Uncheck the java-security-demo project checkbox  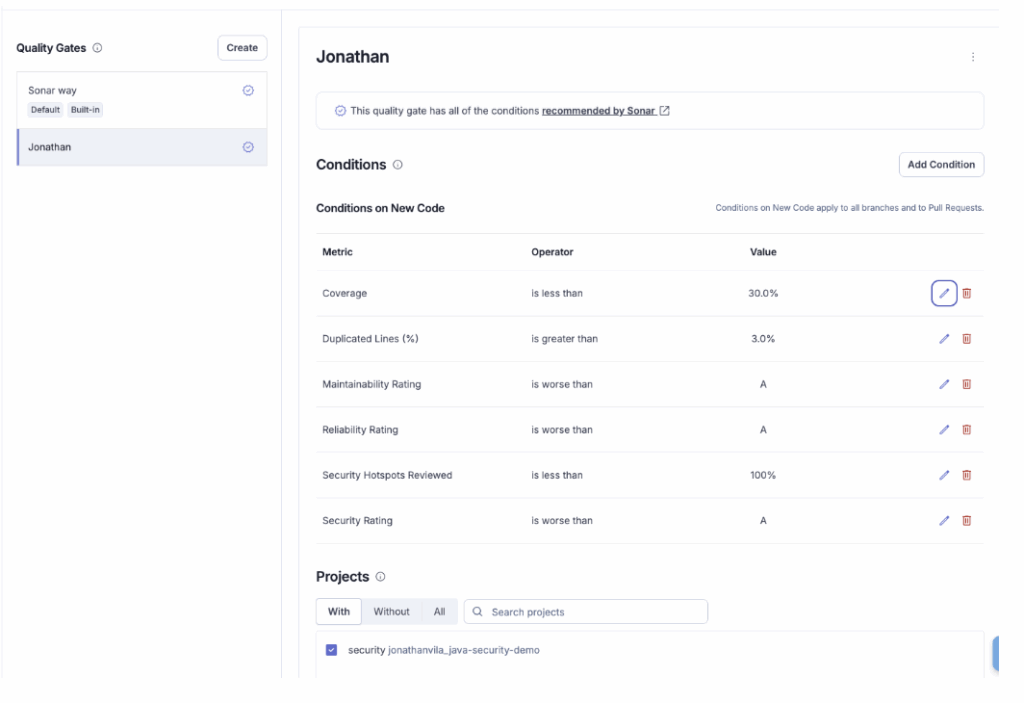pyautogui.click(x=332, y=650)
